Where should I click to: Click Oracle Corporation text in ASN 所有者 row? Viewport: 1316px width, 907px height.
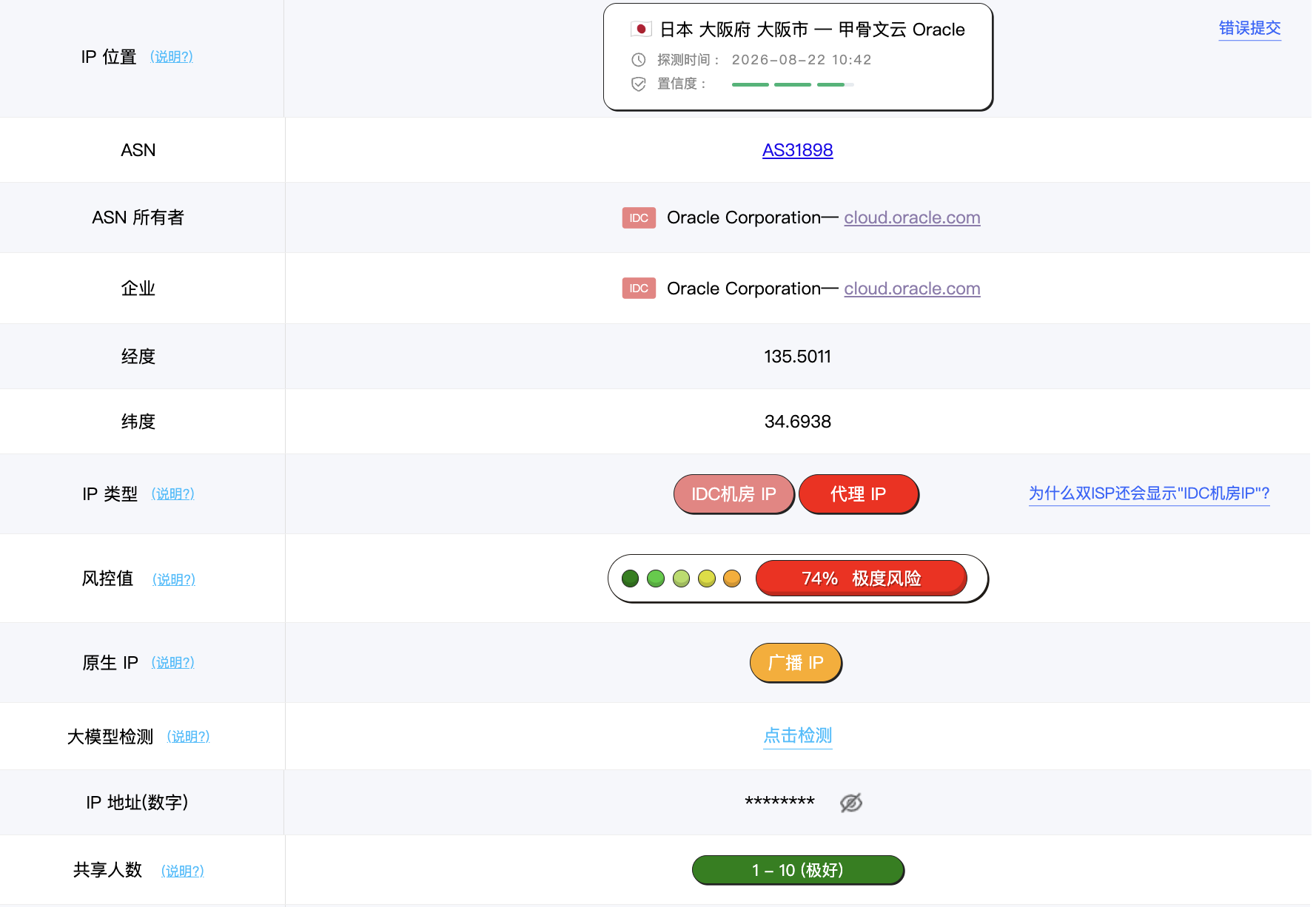click(x=744, y=218)
